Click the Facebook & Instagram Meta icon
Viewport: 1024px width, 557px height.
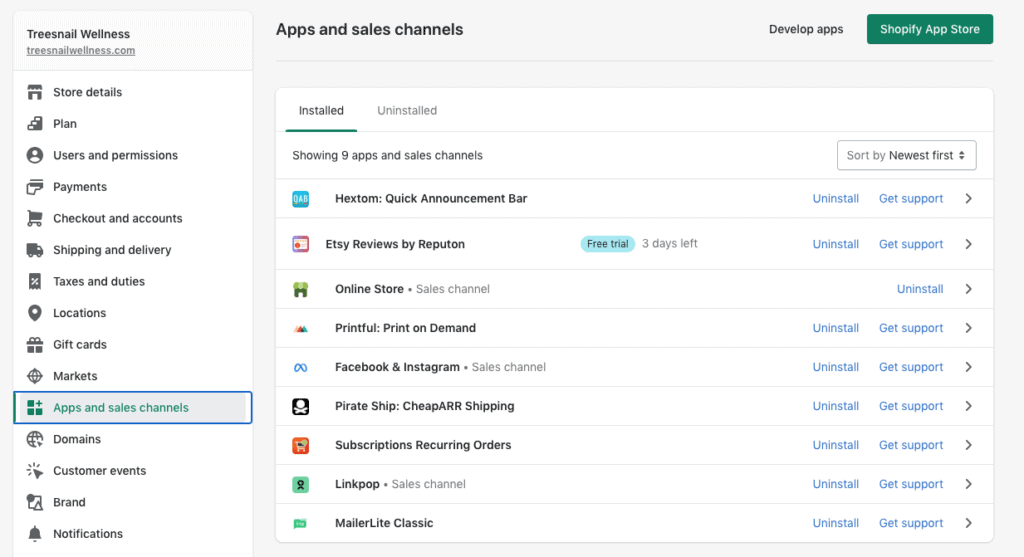[x=300, y=368]
